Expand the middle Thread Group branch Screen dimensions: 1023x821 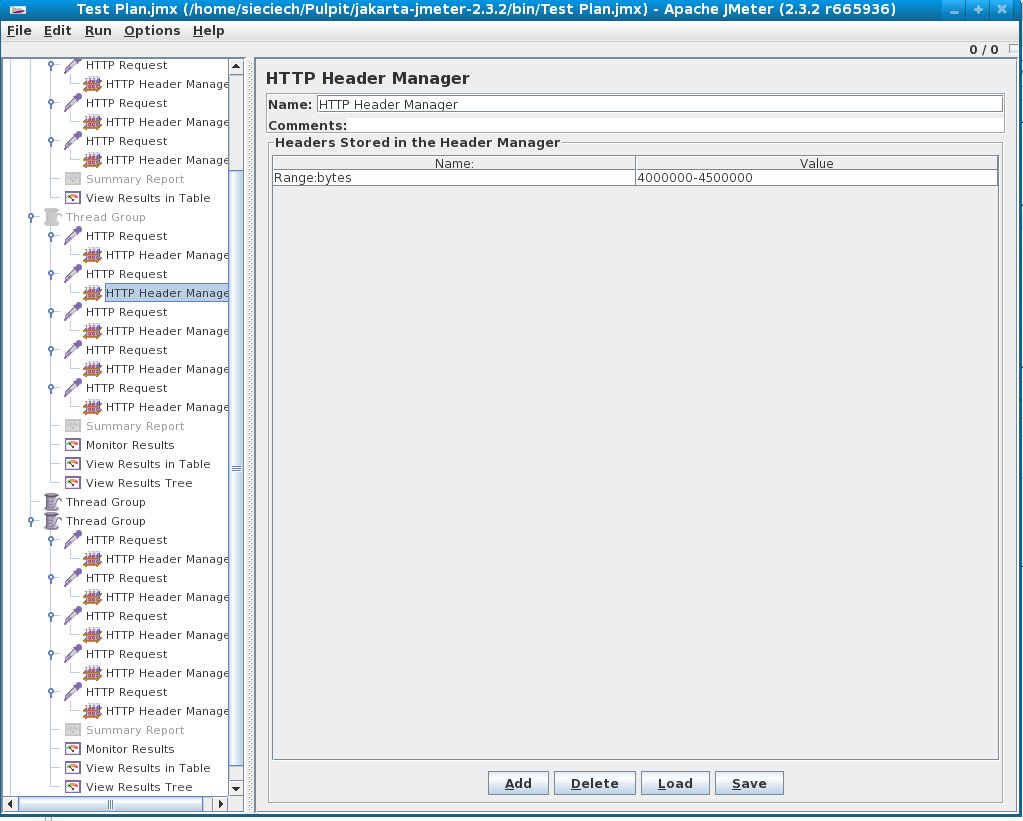click(32, 502)
